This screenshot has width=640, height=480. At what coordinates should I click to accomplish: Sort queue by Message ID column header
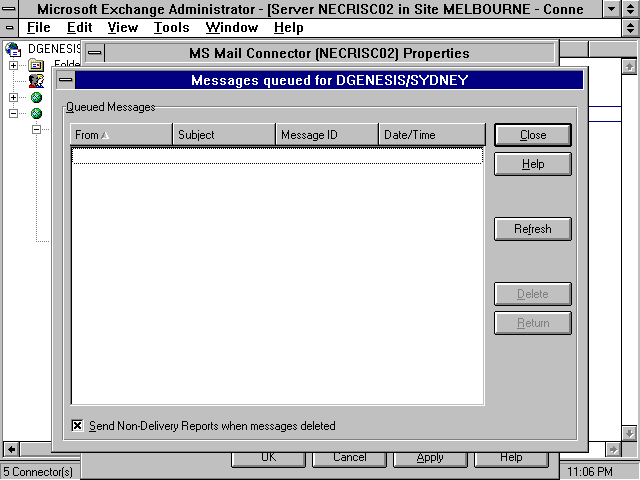[327, 135]
